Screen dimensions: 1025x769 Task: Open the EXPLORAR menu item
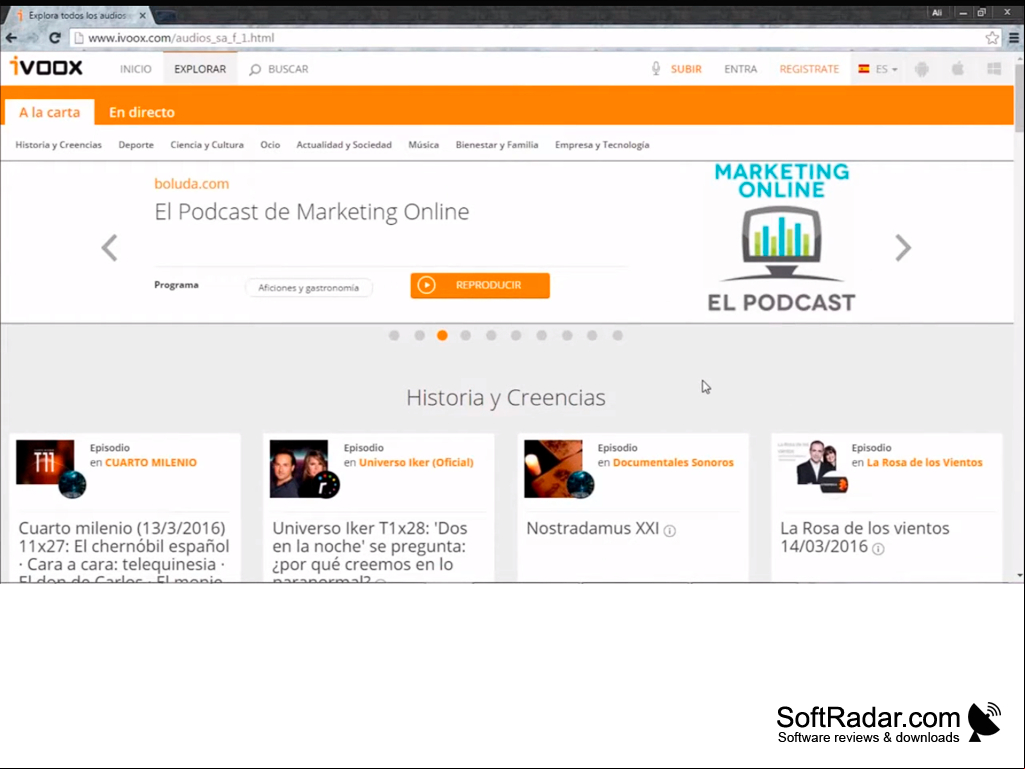coord(200,69)
